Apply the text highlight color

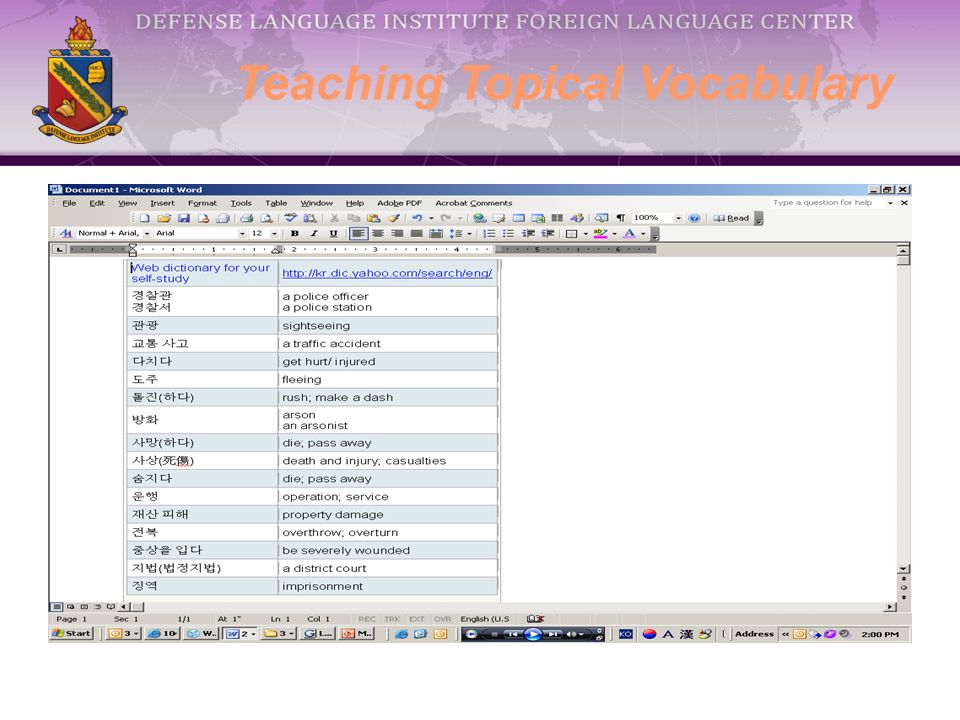point(600,233)
